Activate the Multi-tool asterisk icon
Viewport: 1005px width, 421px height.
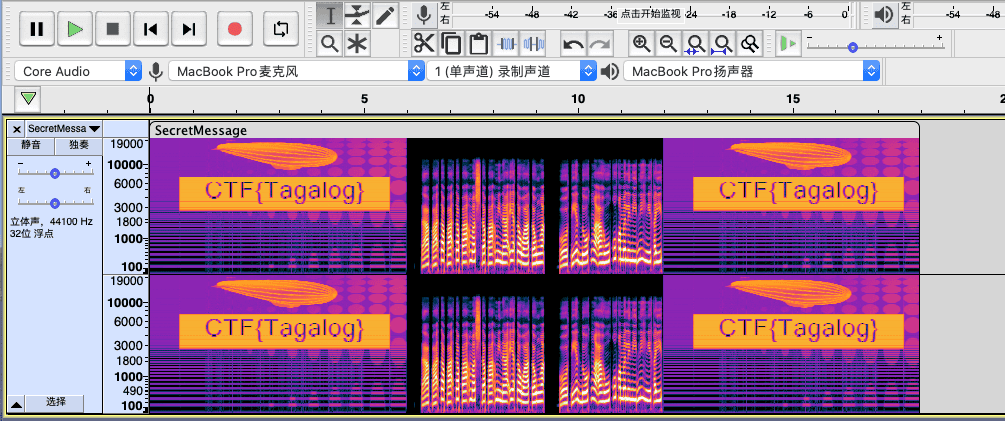coord(357,44)
